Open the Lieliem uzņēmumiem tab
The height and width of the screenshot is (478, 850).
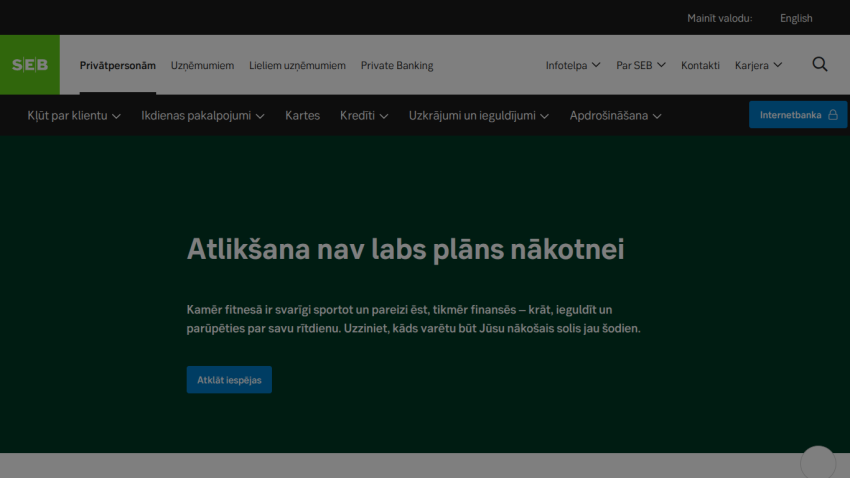(297, 66)
